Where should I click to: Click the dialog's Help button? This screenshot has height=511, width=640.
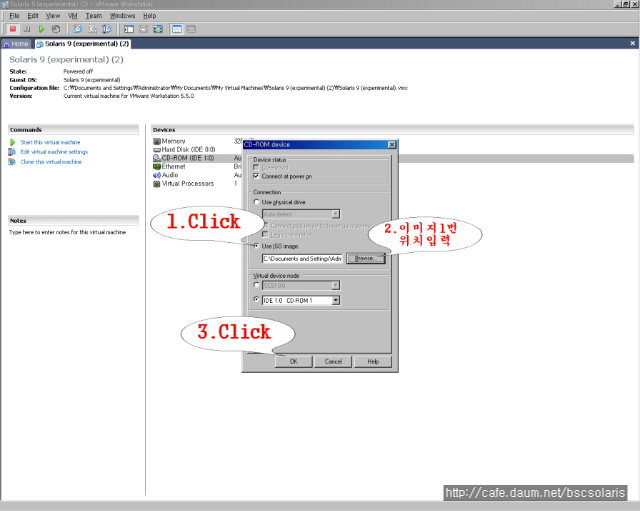373,362
